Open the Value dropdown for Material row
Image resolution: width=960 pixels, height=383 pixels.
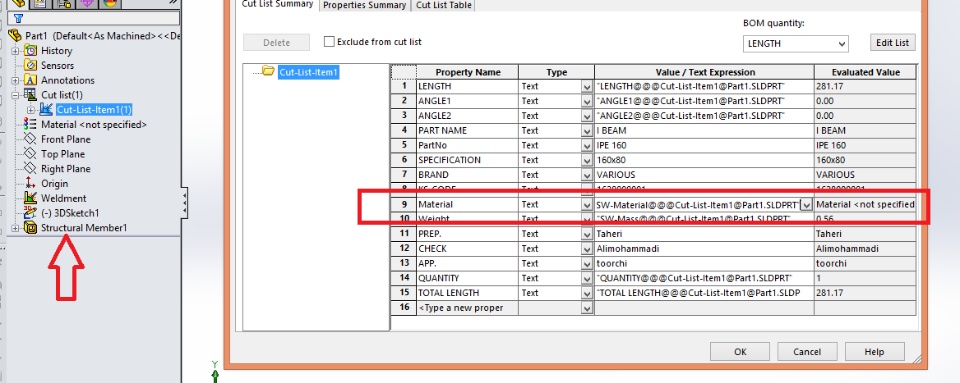[x=807, y=204]
